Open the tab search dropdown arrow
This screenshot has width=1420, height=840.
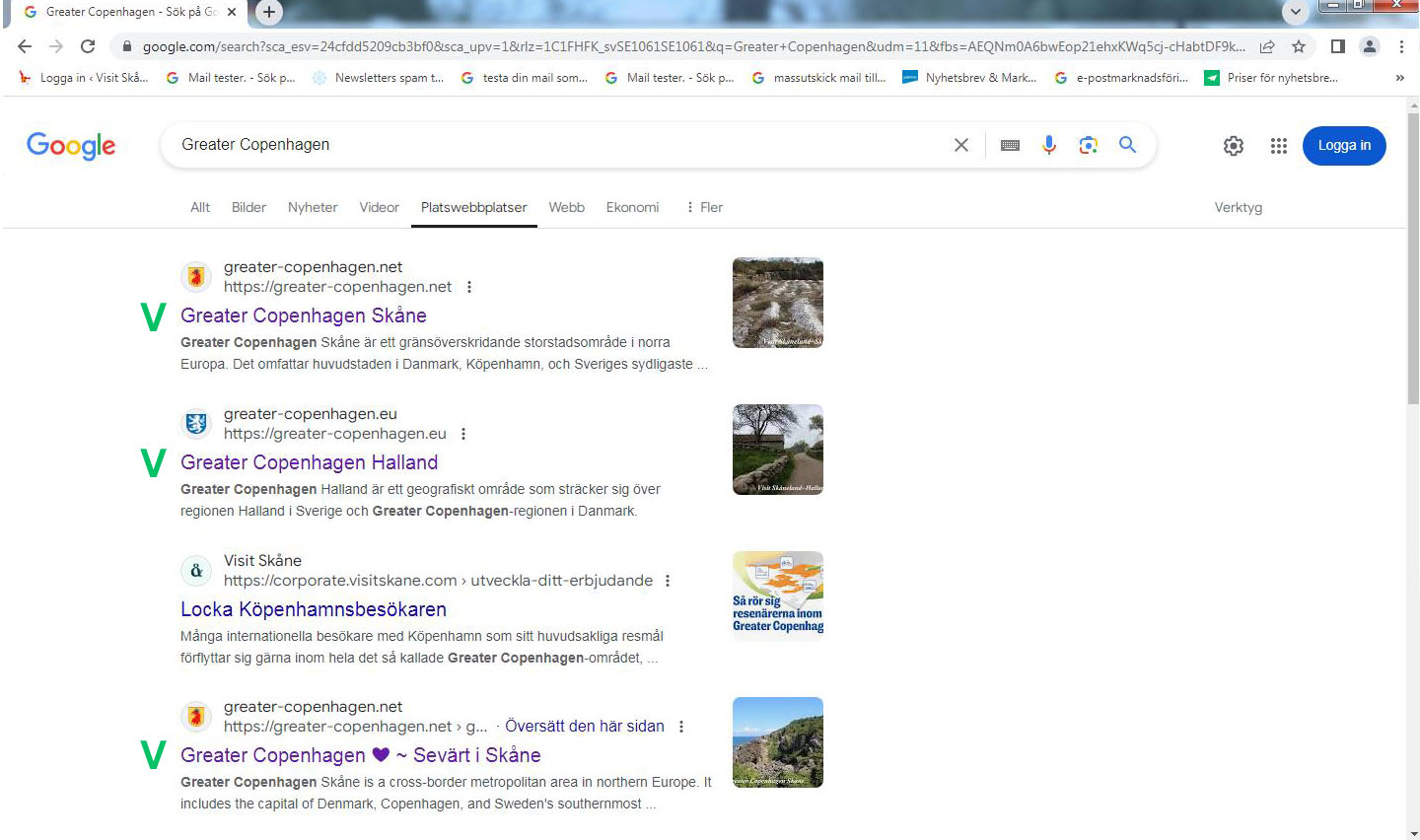click(1295, 12)
